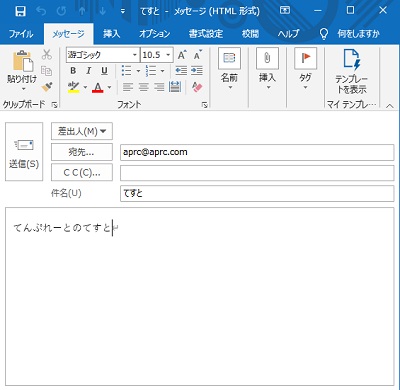This screenshot has width=400, height=390.
Task: Click the 貼り付け paste icon
Action: coord(23,61)
